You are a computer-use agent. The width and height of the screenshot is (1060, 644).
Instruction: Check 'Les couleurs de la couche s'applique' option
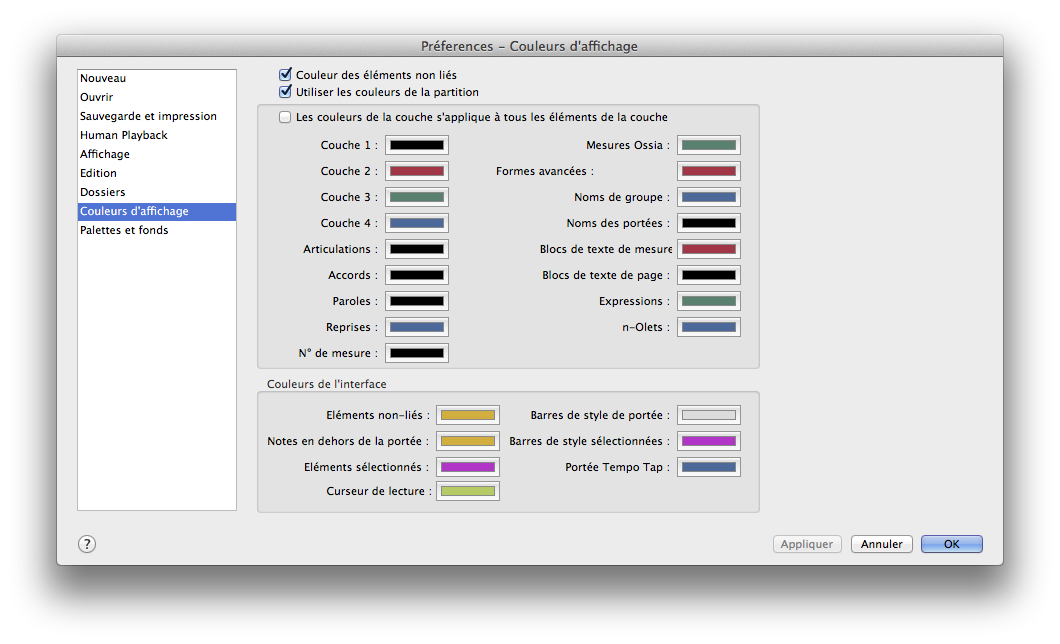coord(285,117)
